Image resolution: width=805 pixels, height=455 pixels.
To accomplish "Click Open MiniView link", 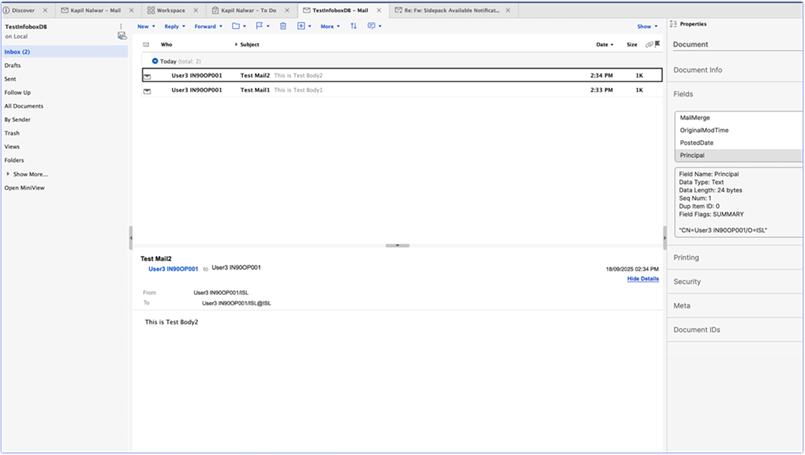I will click(x=24, y=188).
